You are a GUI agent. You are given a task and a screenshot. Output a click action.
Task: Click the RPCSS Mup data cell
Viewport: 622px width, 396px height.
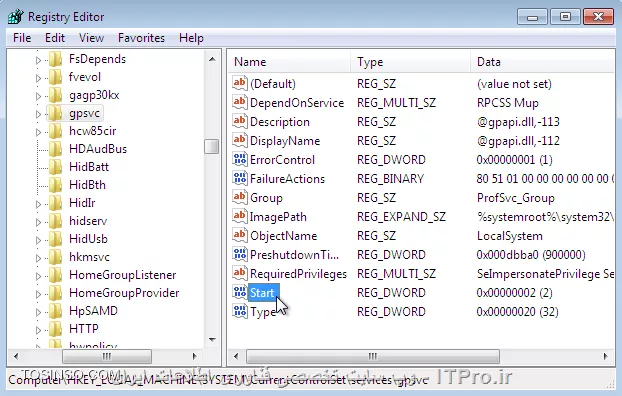pos(508,103)
